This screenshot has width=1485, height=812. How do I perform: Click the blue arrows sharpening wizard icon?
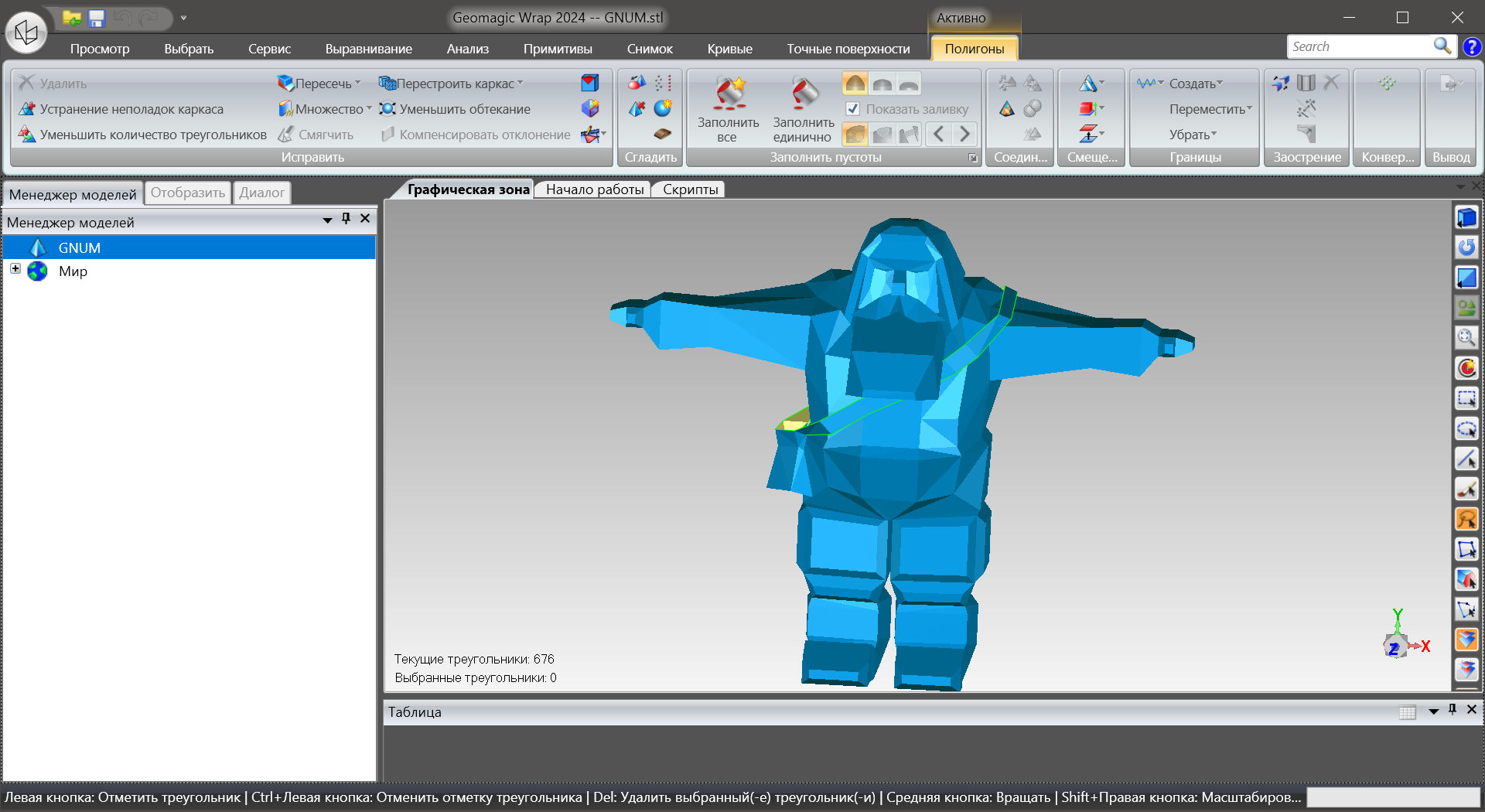coord(1281,83)
